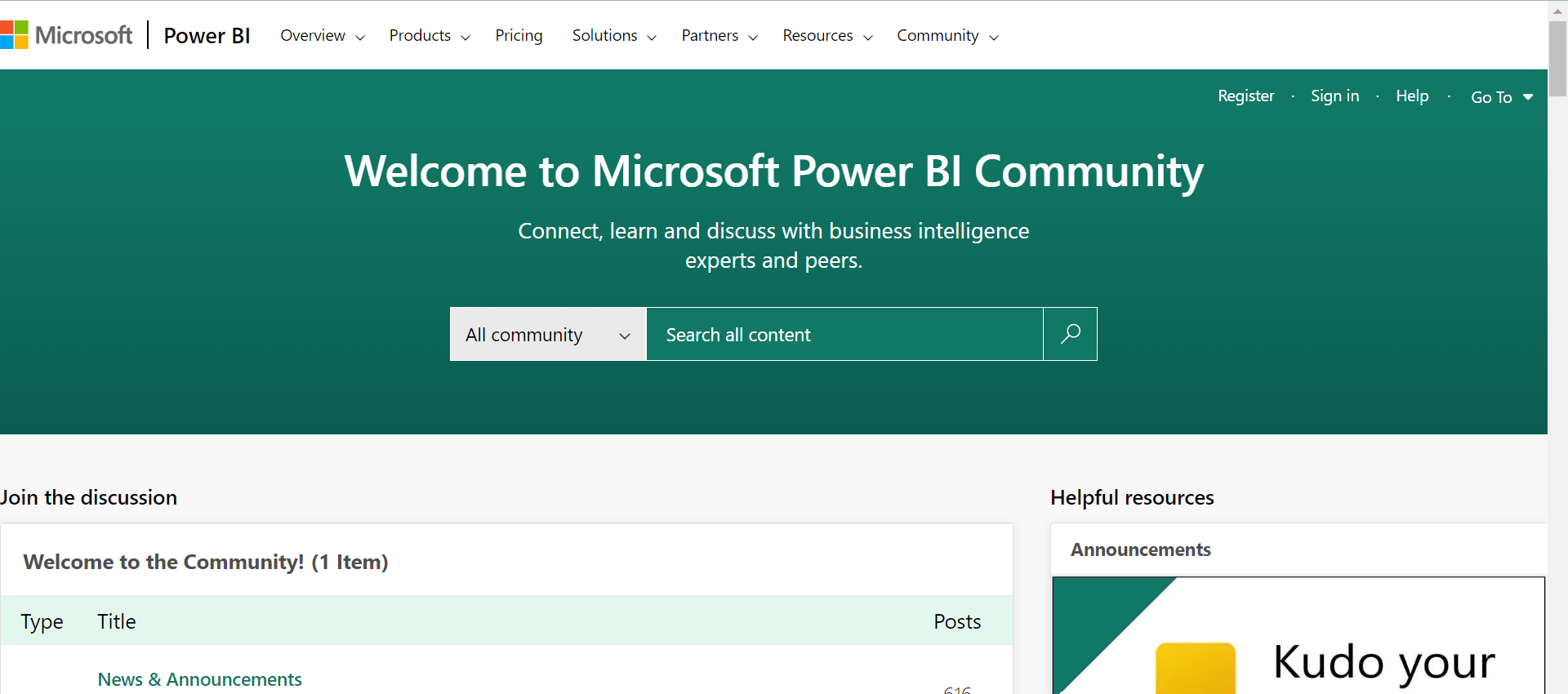The height and width of the screenshot is (694, 1568).
Task: Click the Title column header
Action: coord(117,621)
